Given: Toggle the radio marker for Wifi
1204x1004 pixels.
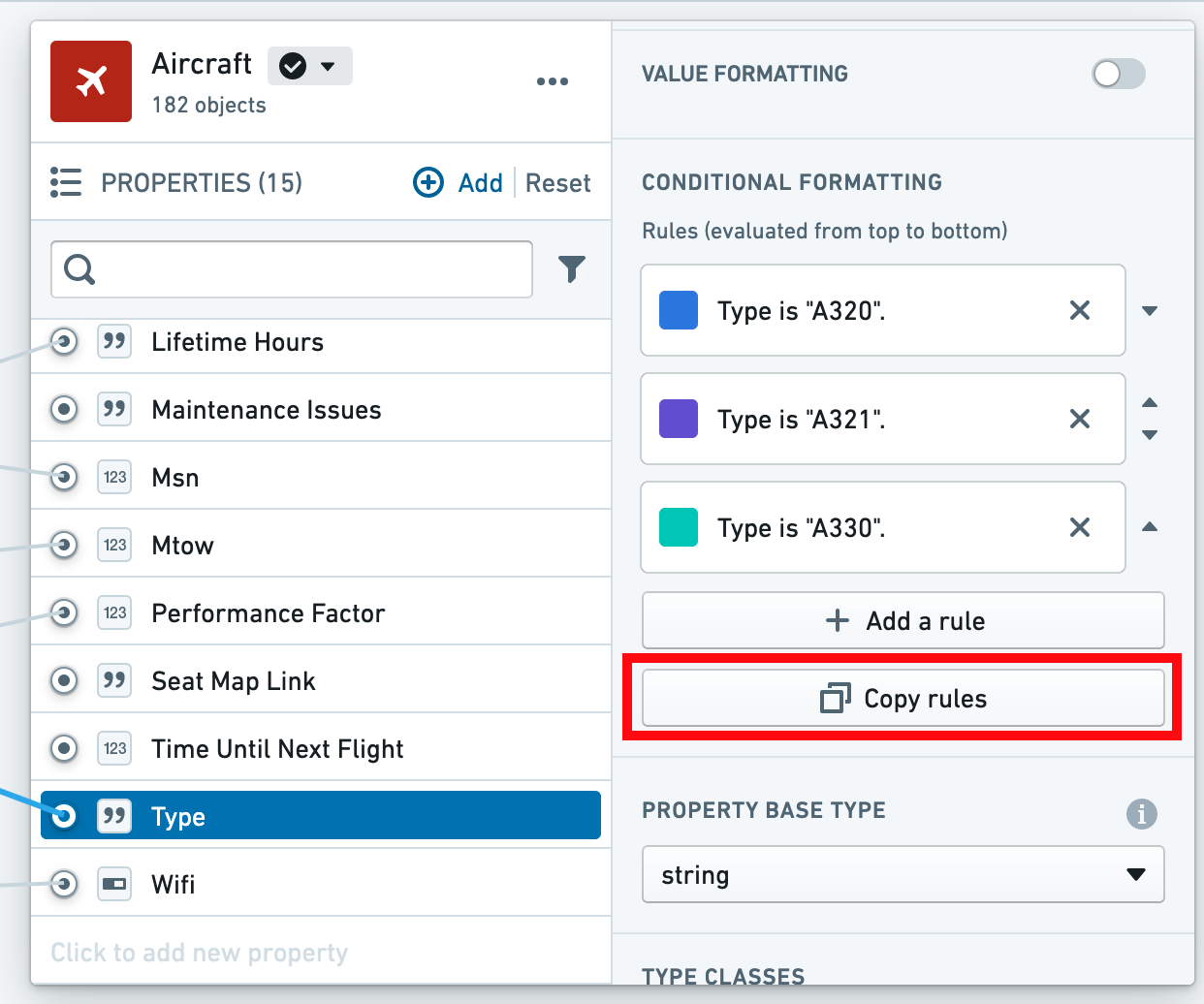Looking at the screenshot, I should coord(64,884).
